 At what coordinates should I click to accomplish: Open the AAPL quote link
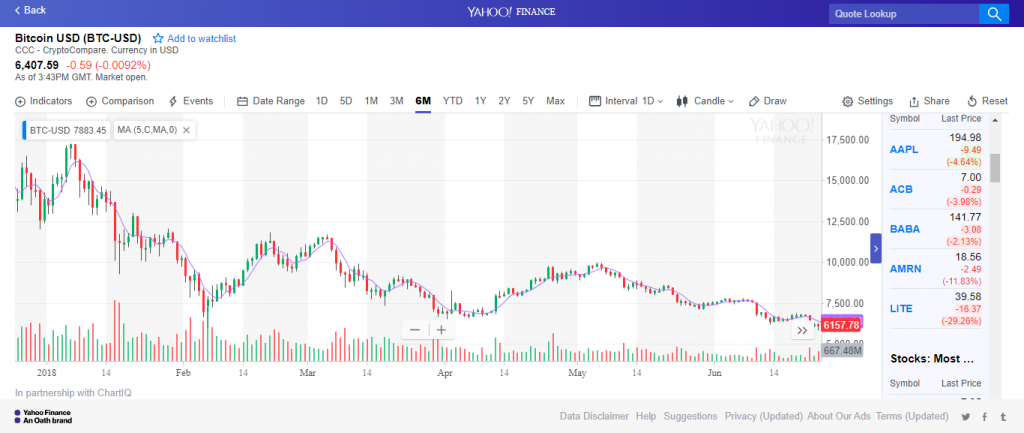click(903, 150)
